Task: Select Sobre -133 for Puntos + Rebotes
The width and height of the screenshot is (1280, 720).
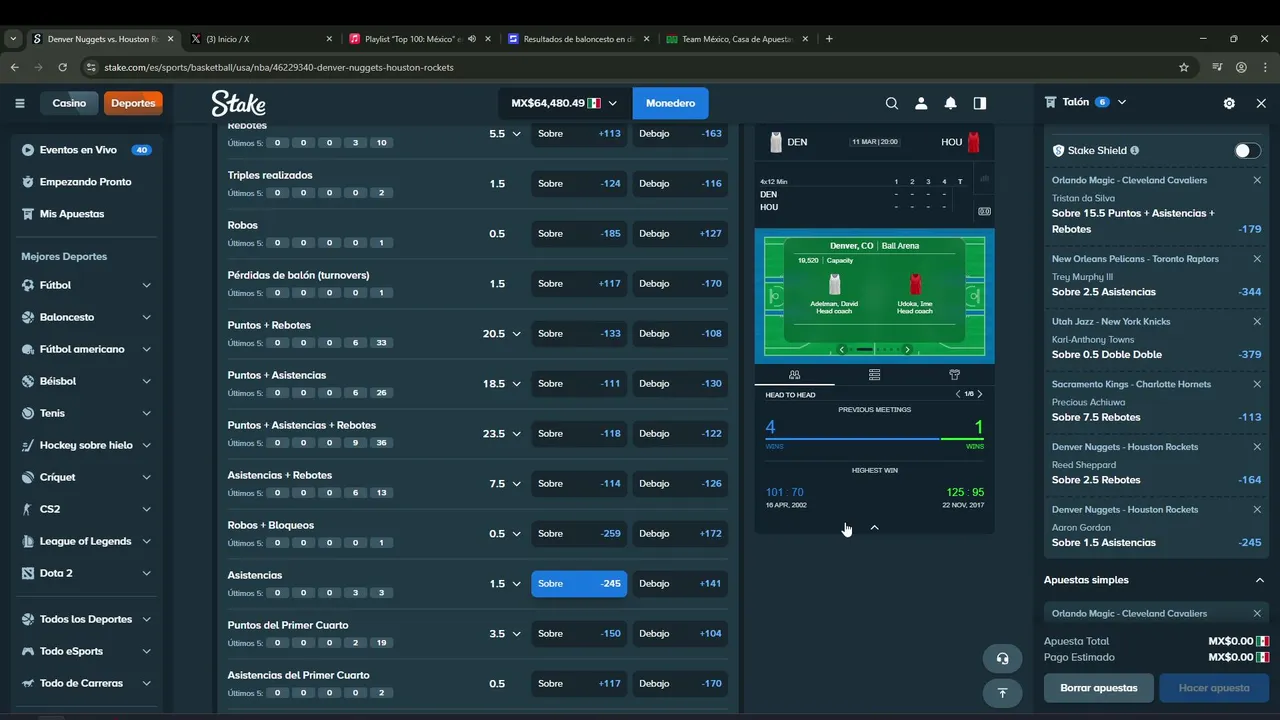Action: click(x=579, y=334)
